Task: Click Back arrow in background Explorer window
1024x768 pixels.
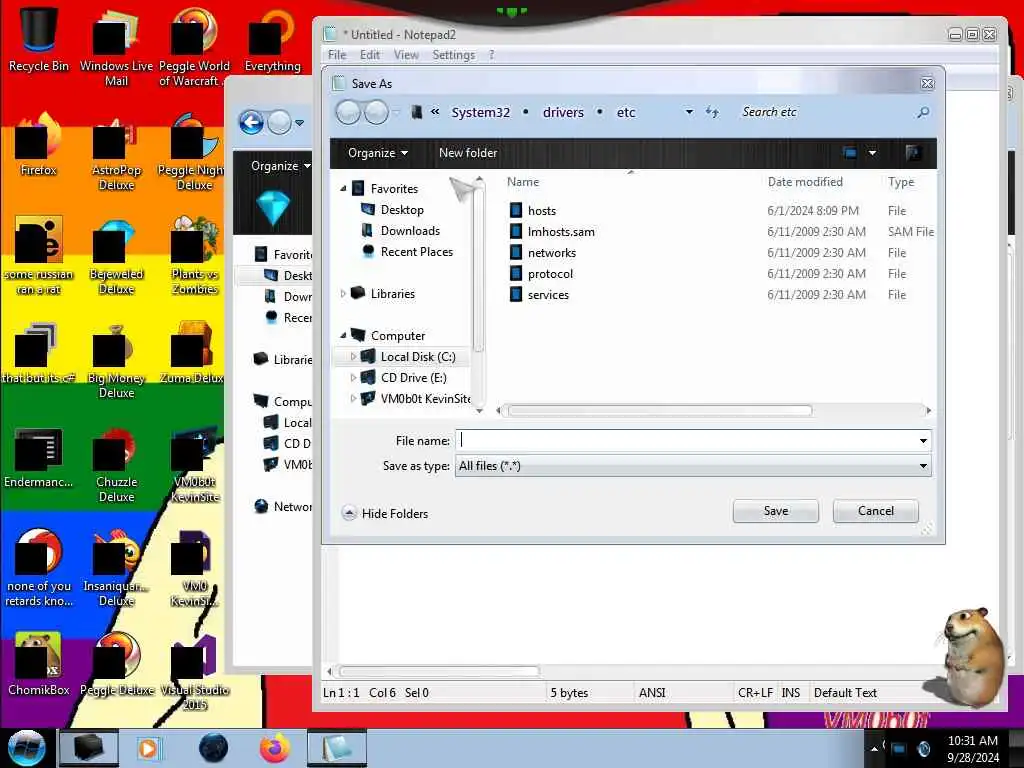Action: tap(251, 122)
